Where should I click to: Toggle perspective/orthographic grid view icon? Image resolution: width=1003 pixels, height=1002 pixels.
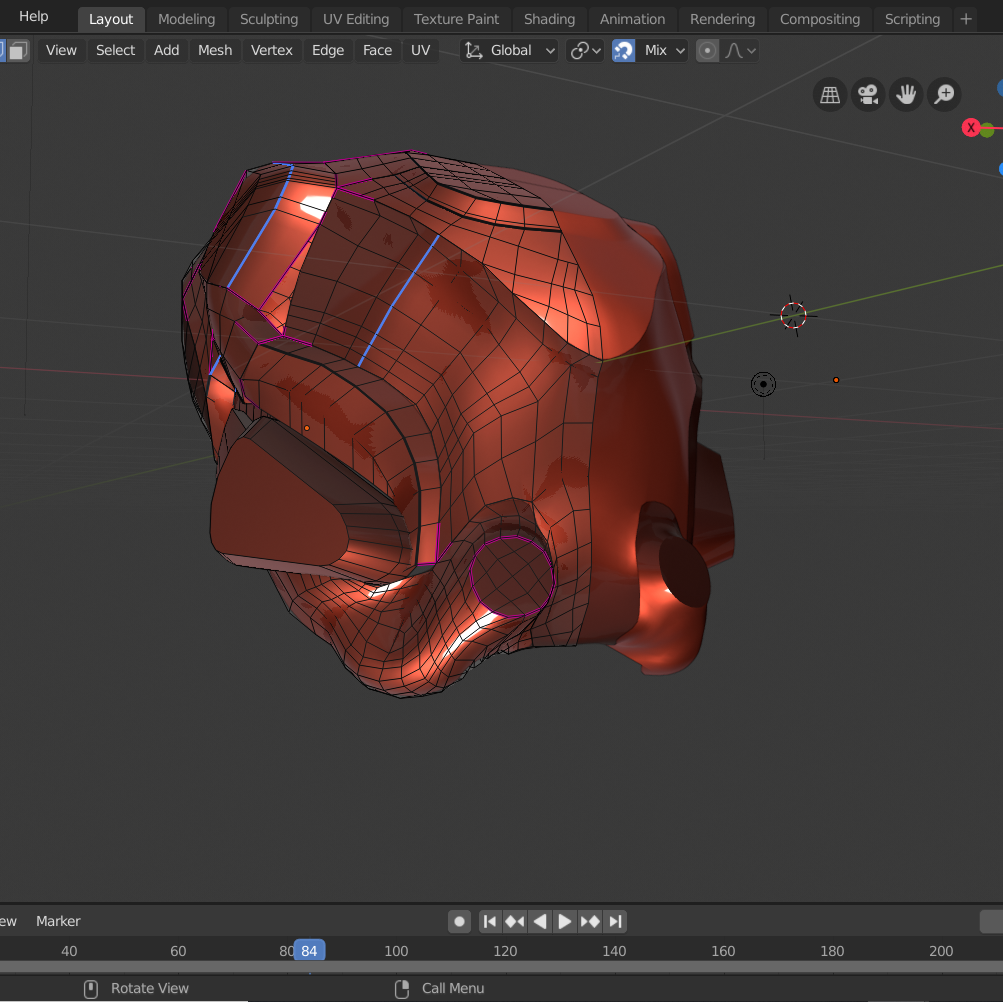pos(830,95)
